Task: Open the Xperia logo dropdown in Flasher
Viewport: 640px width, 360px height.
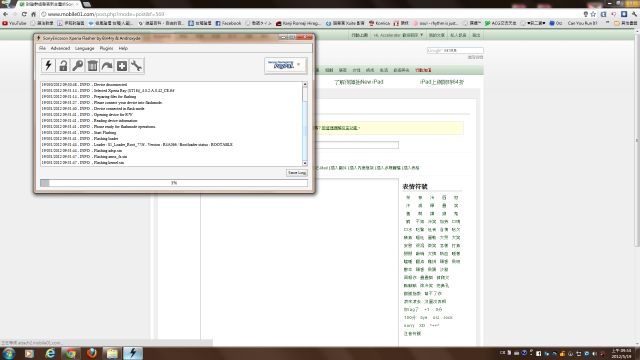Action: click(285, 65)
